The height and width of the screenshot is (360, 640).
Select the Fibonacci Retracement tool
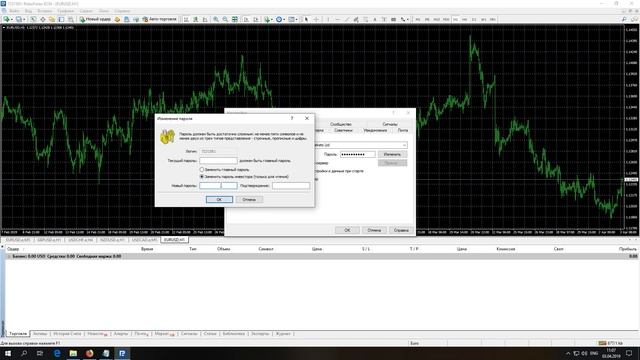tap(365, 19)
